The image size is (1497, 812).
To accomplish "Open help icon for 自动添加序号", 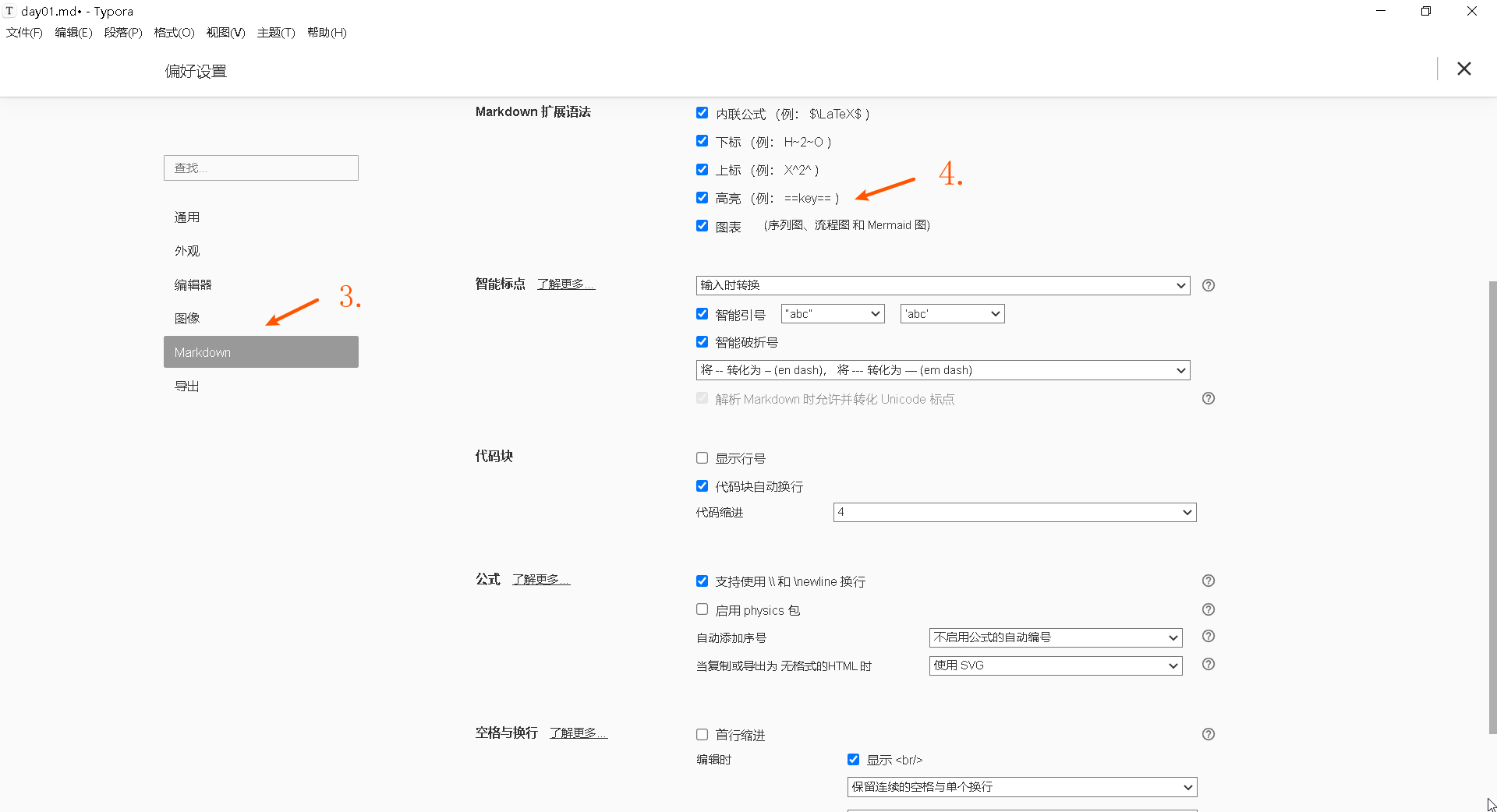I will point(1209,636).
